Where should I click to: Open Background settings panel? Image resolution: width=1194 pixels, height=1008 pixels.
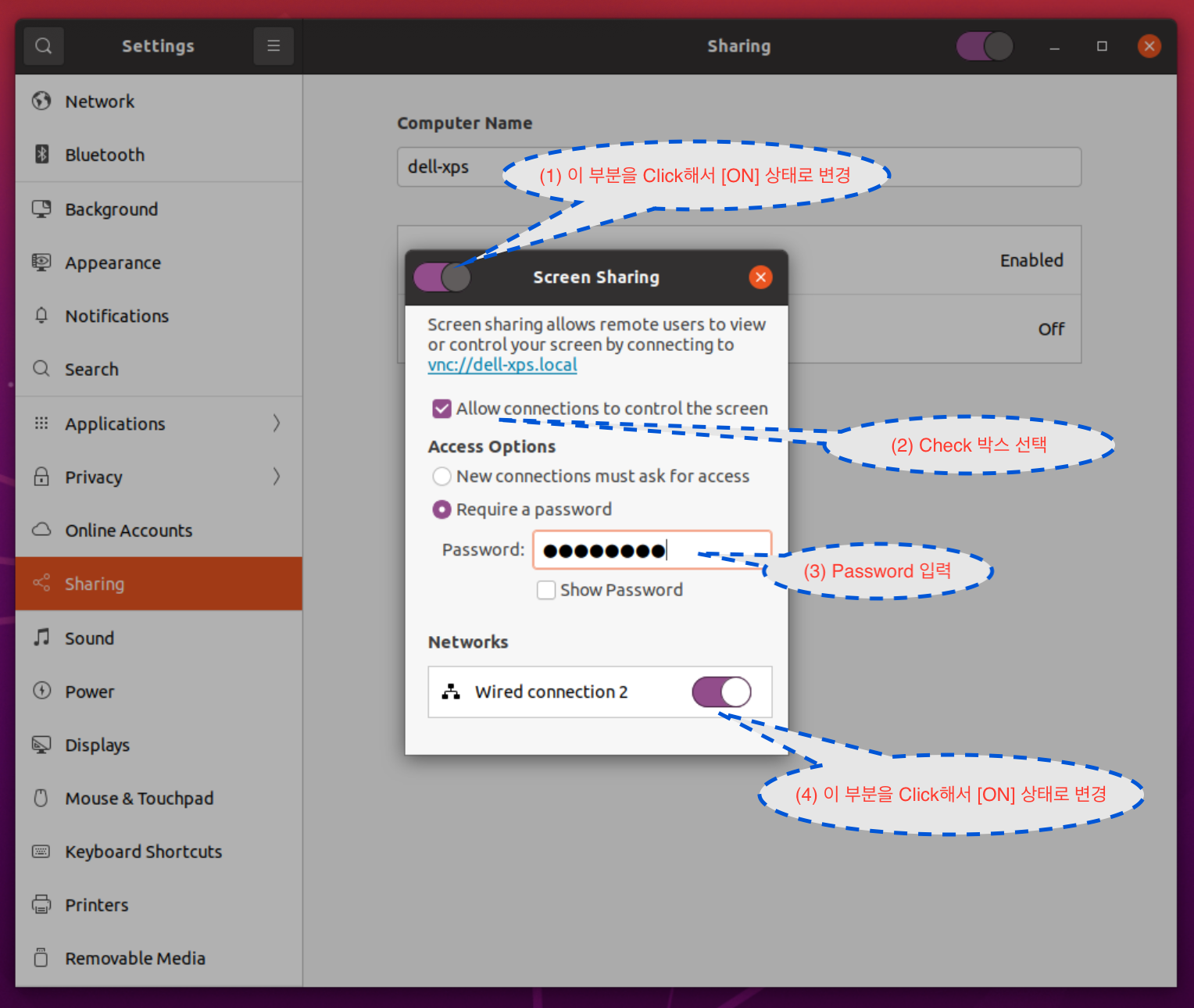pos(159,209)
